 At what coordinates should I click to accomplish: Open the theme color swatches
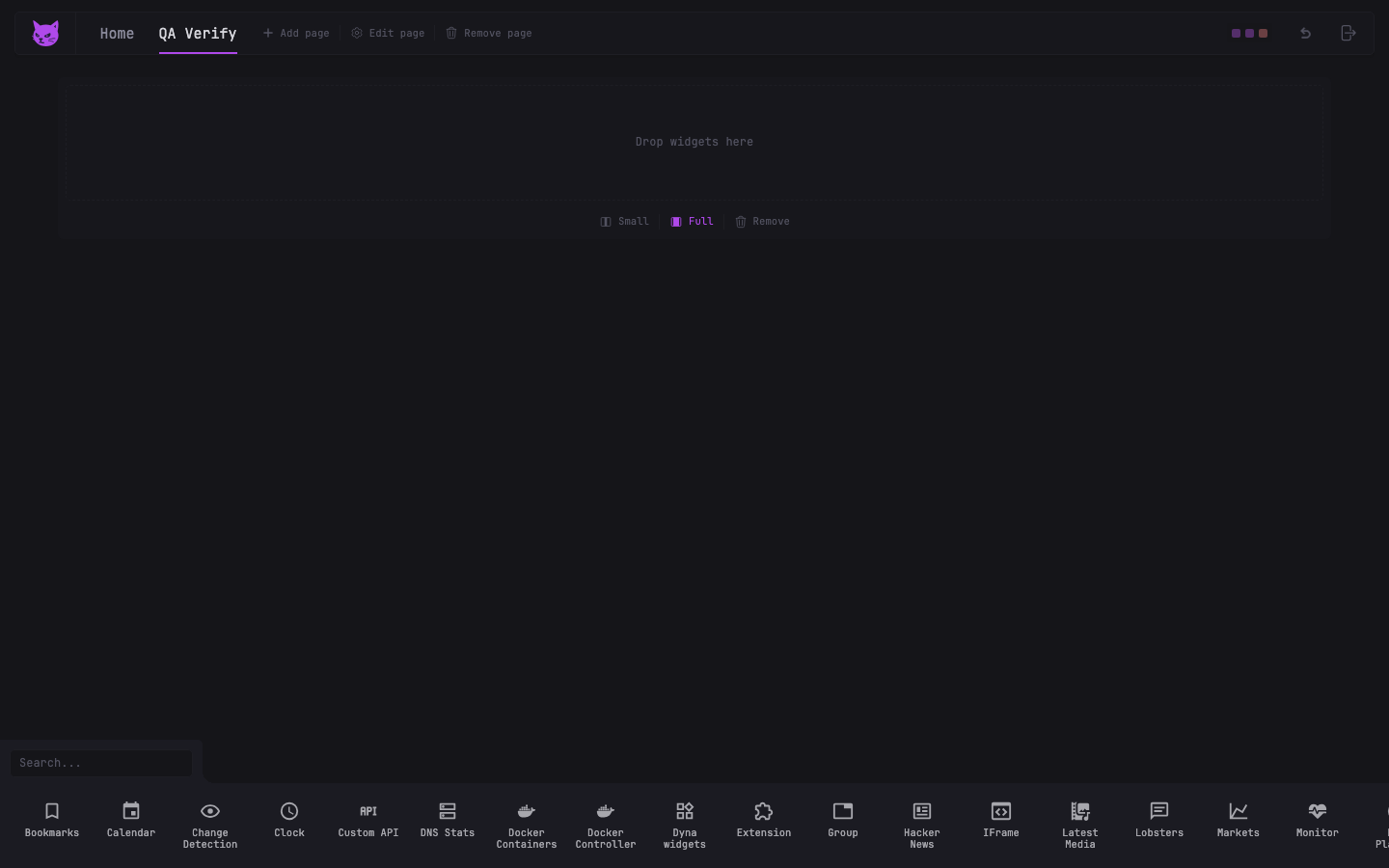(1249, 33)
